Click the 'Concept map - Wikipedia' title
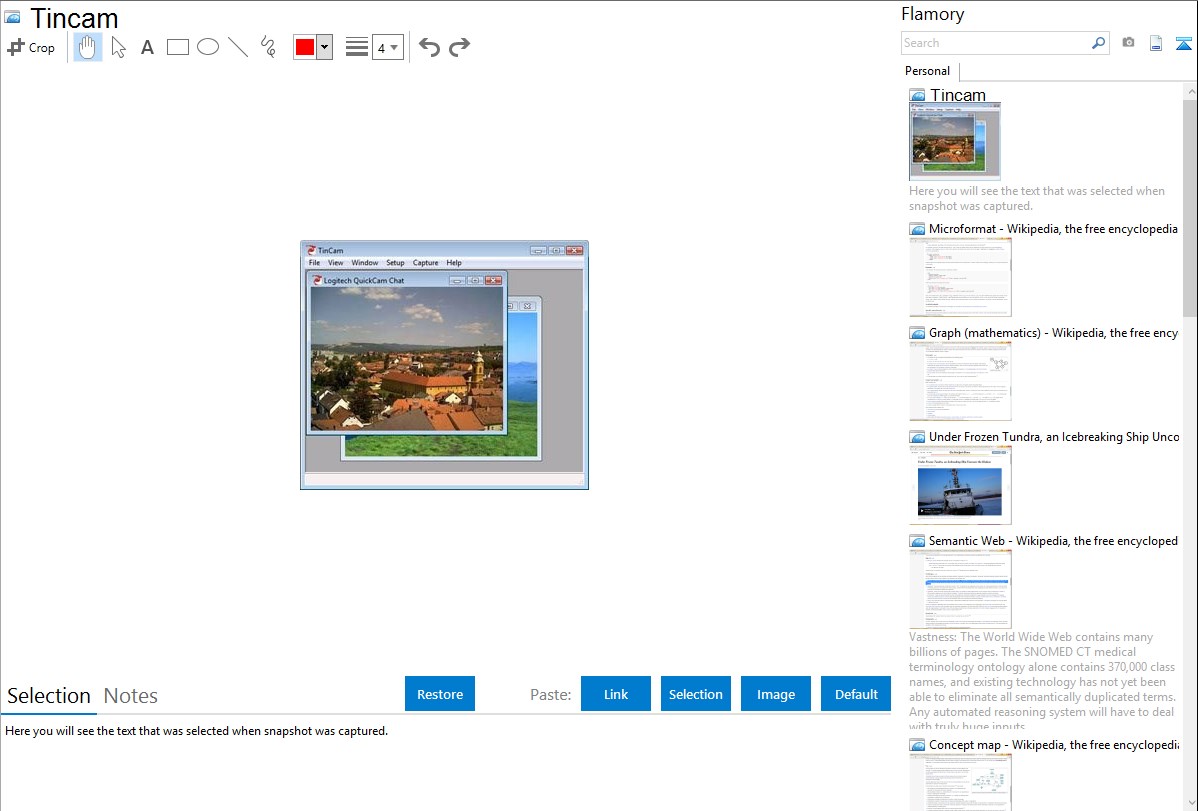This screenshot has width=1198, height=811. 1054,744
